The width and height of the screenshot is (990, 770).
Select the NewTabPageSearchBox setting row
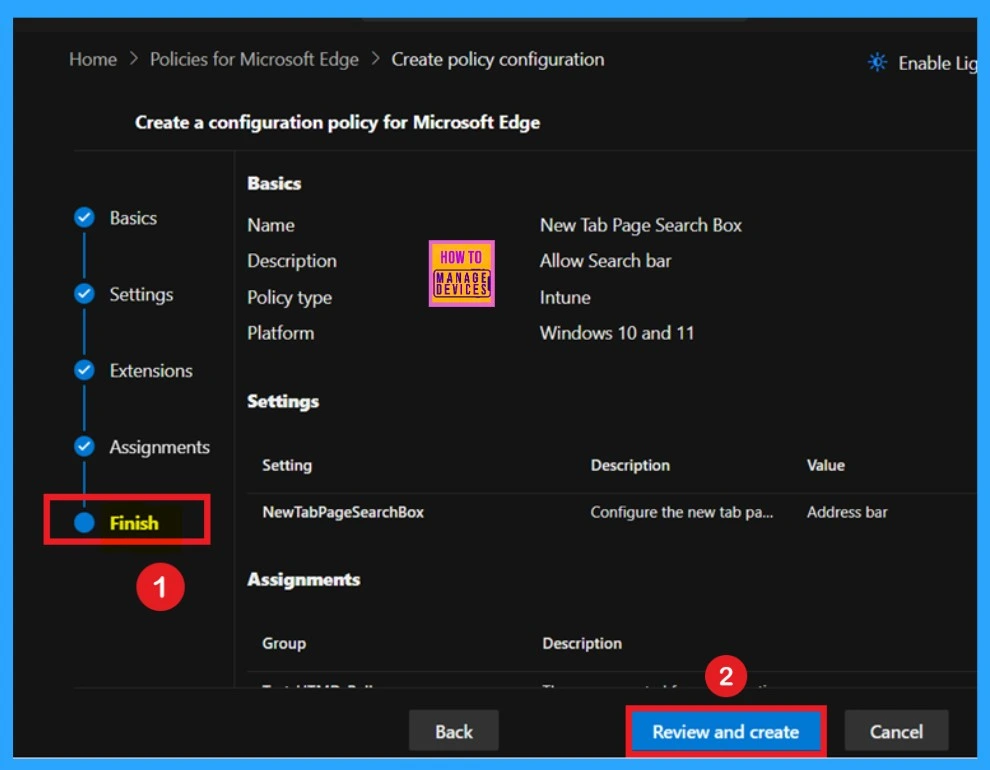click(x=343, y=512)
